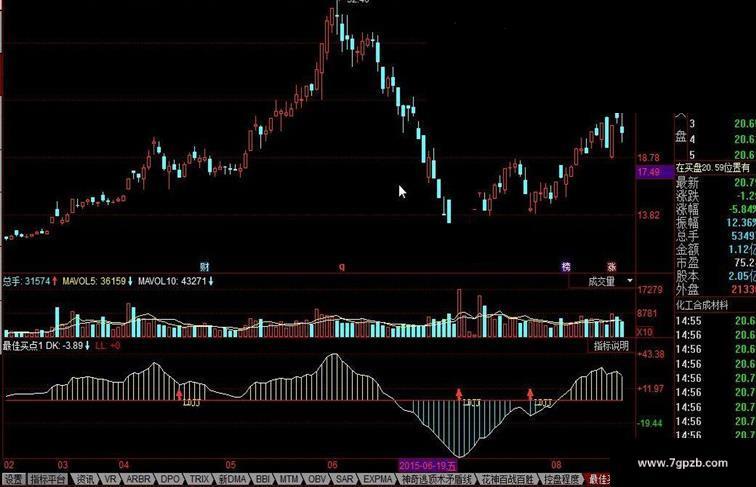Click the 最佳买点1 DK: -3.89 label
The height and width of the screenshot is (487, 756).
coord(46,346)
